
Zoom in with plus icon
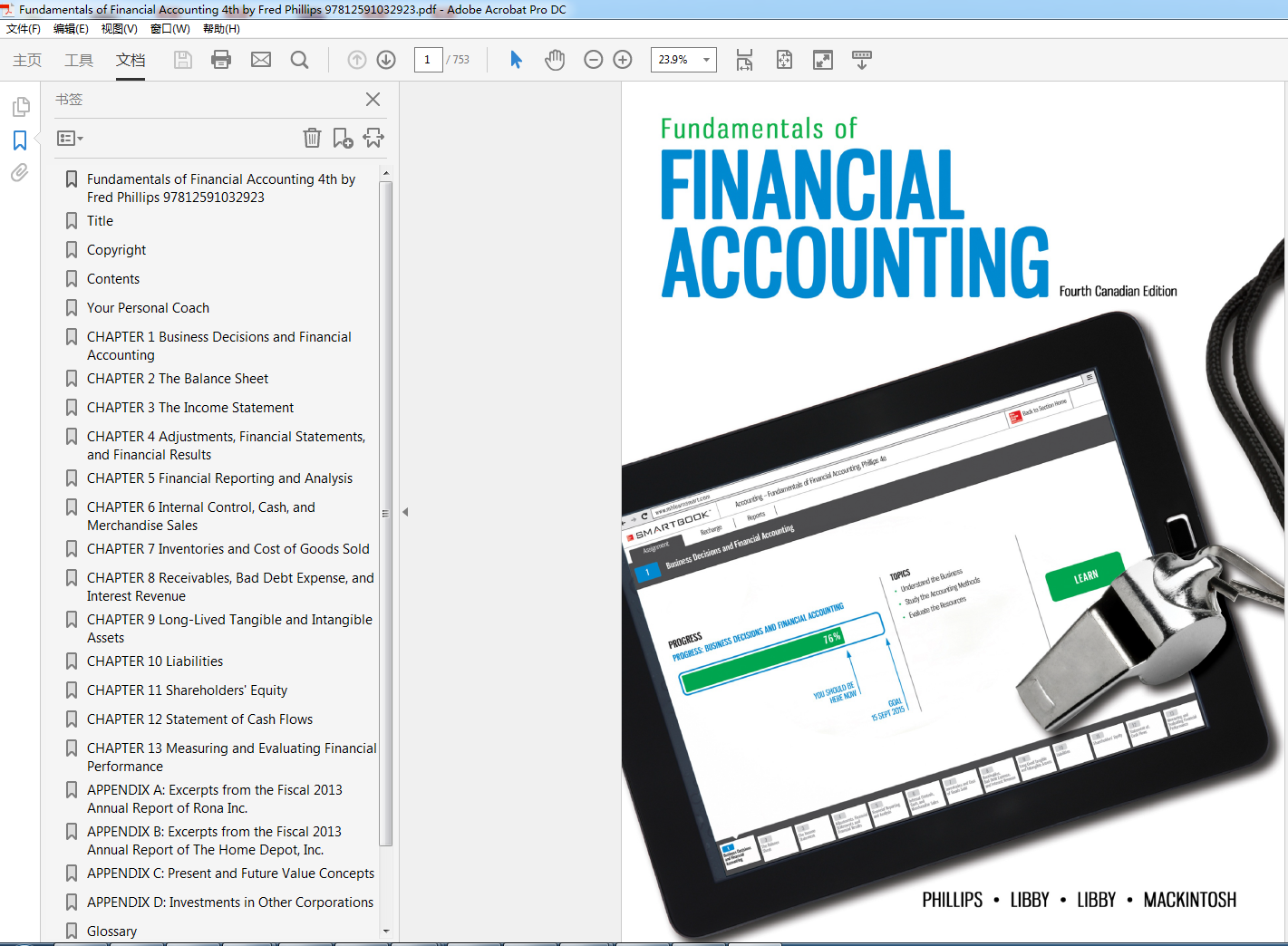(623, 60)
